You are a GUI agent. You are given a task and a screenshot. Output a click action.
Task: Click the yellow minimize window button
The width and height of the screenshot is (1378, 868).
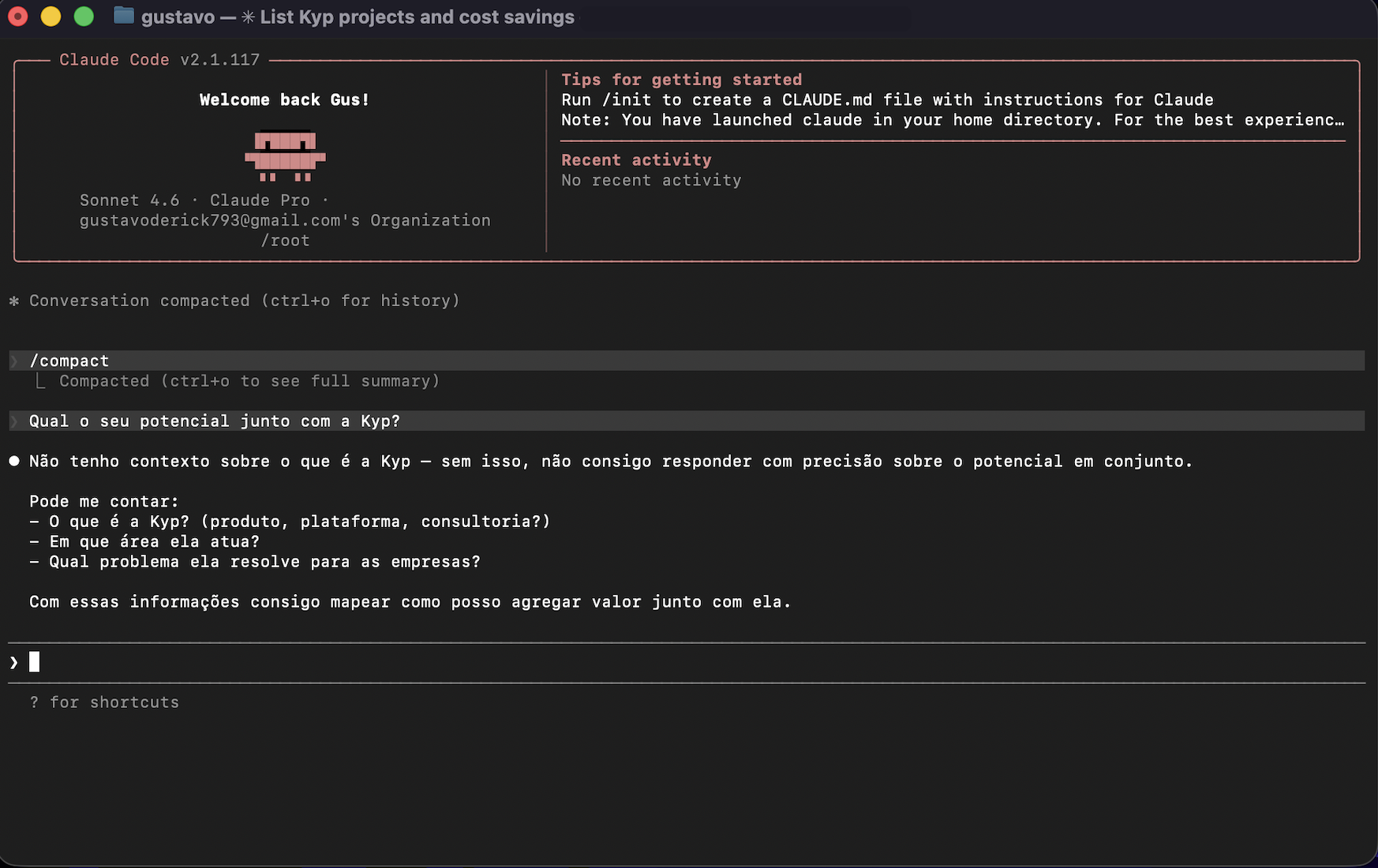[x=51, y=17]
